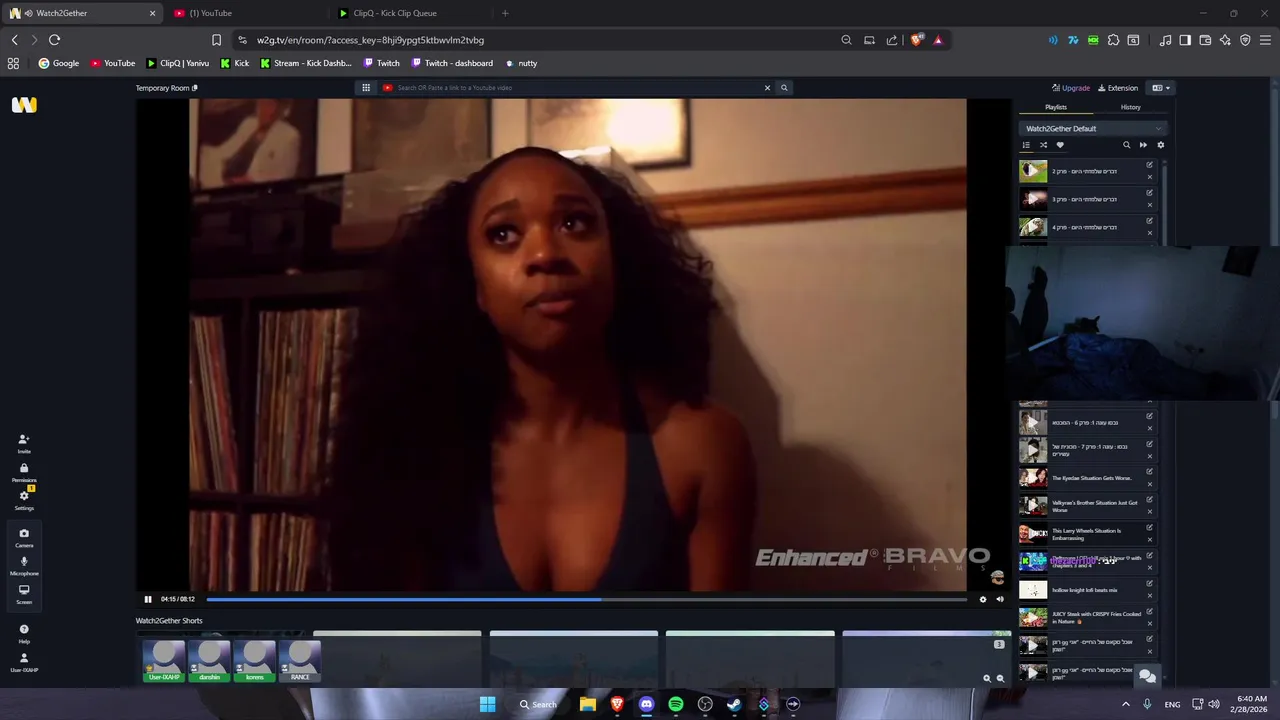The image size is (1280, 720).
Task: Open the Watch2Gether apps grid icon
Action: pyautogui.click(x=366, y=88)
